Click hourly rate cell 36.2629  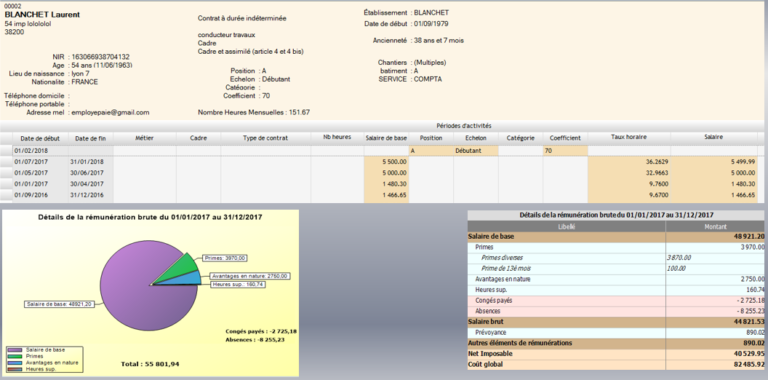(629, 162)
